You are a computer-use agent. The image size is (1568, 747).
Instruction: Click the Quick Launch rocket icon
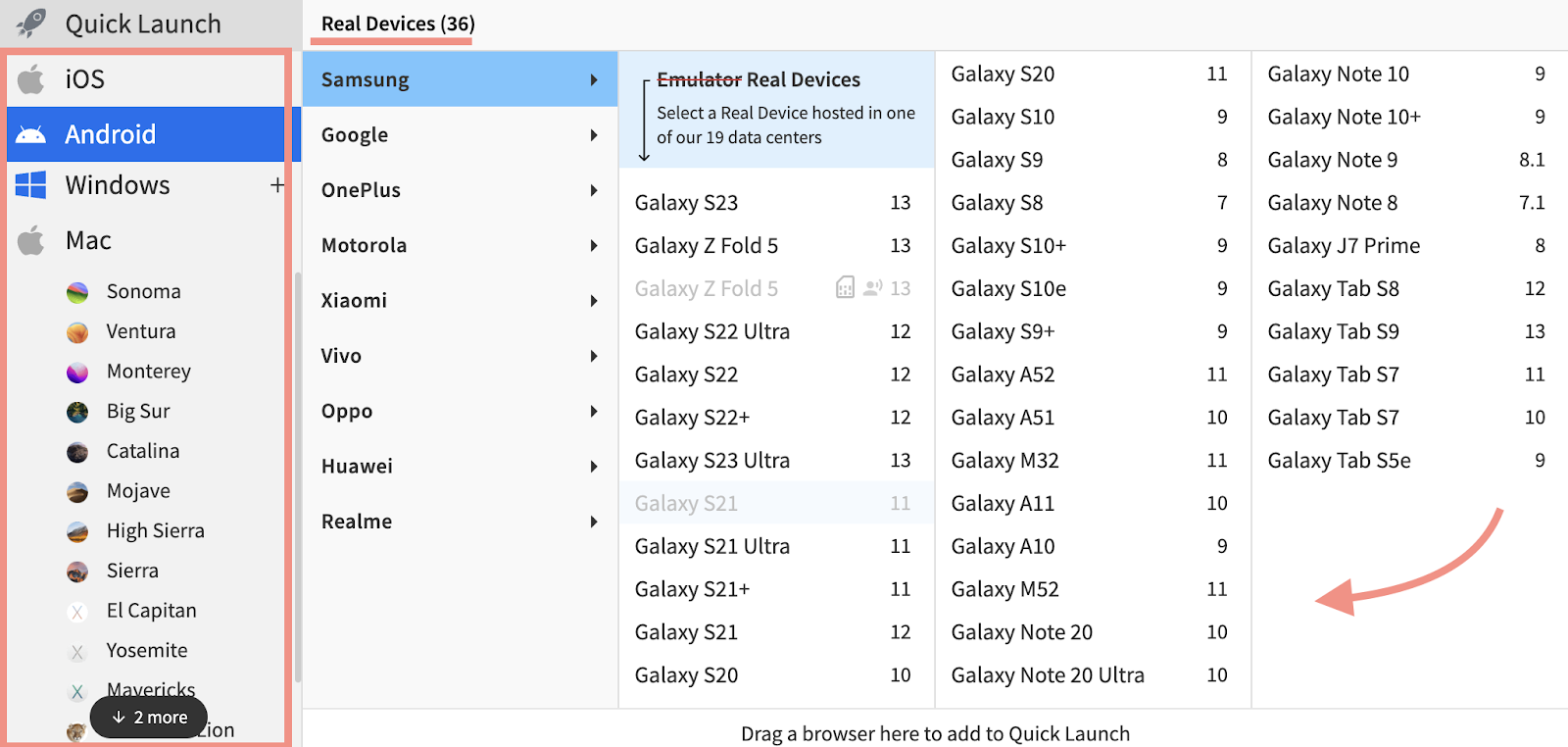32,23
